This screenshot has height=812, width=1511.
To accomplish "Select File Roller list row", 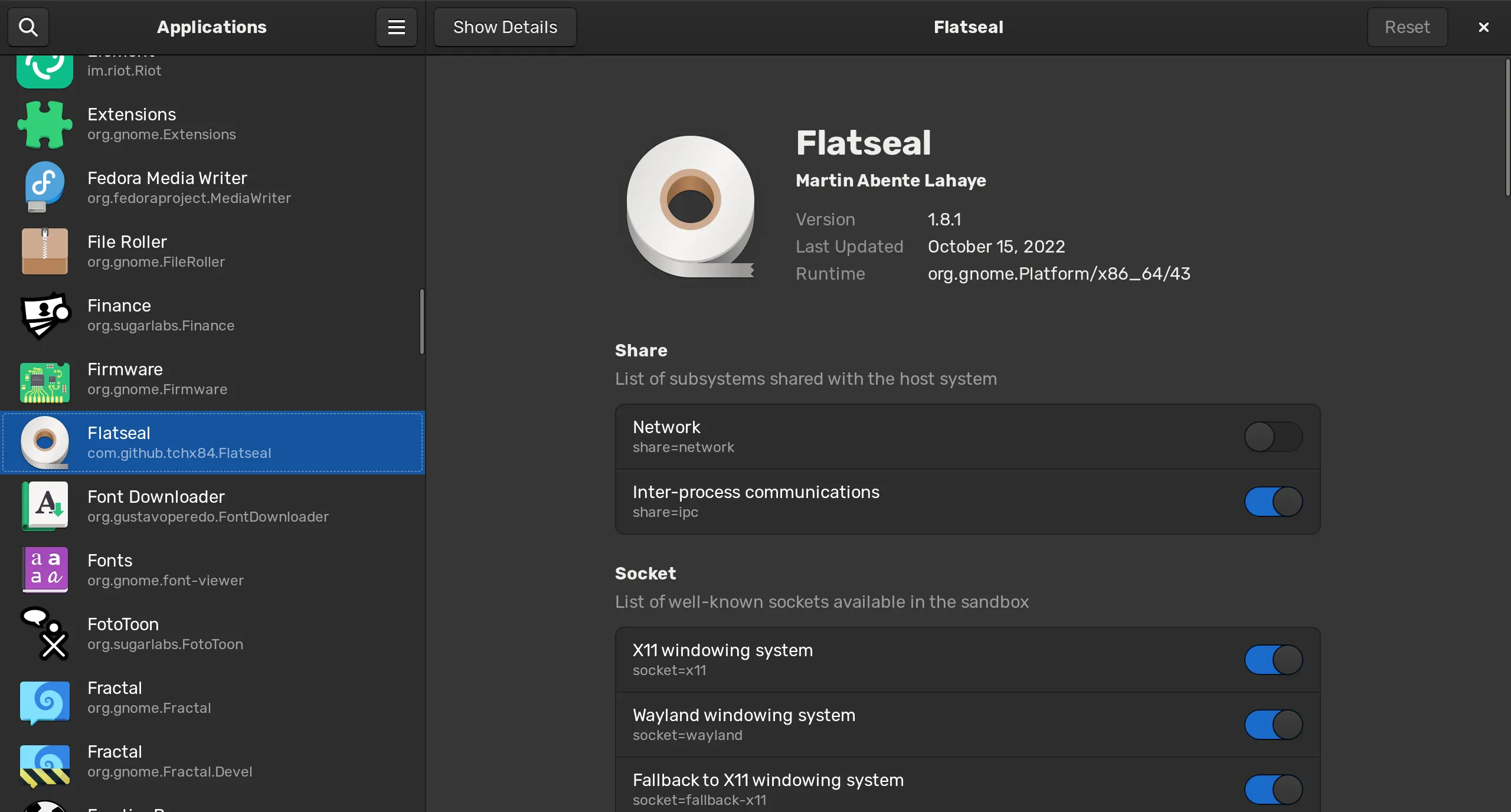I will [x=212, y=251].
